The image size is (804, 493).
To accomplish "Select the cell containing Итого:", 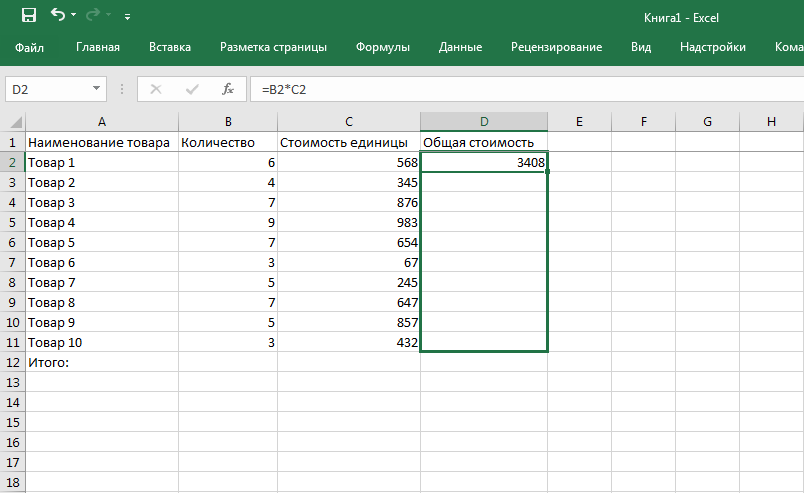I will point(101,362).
